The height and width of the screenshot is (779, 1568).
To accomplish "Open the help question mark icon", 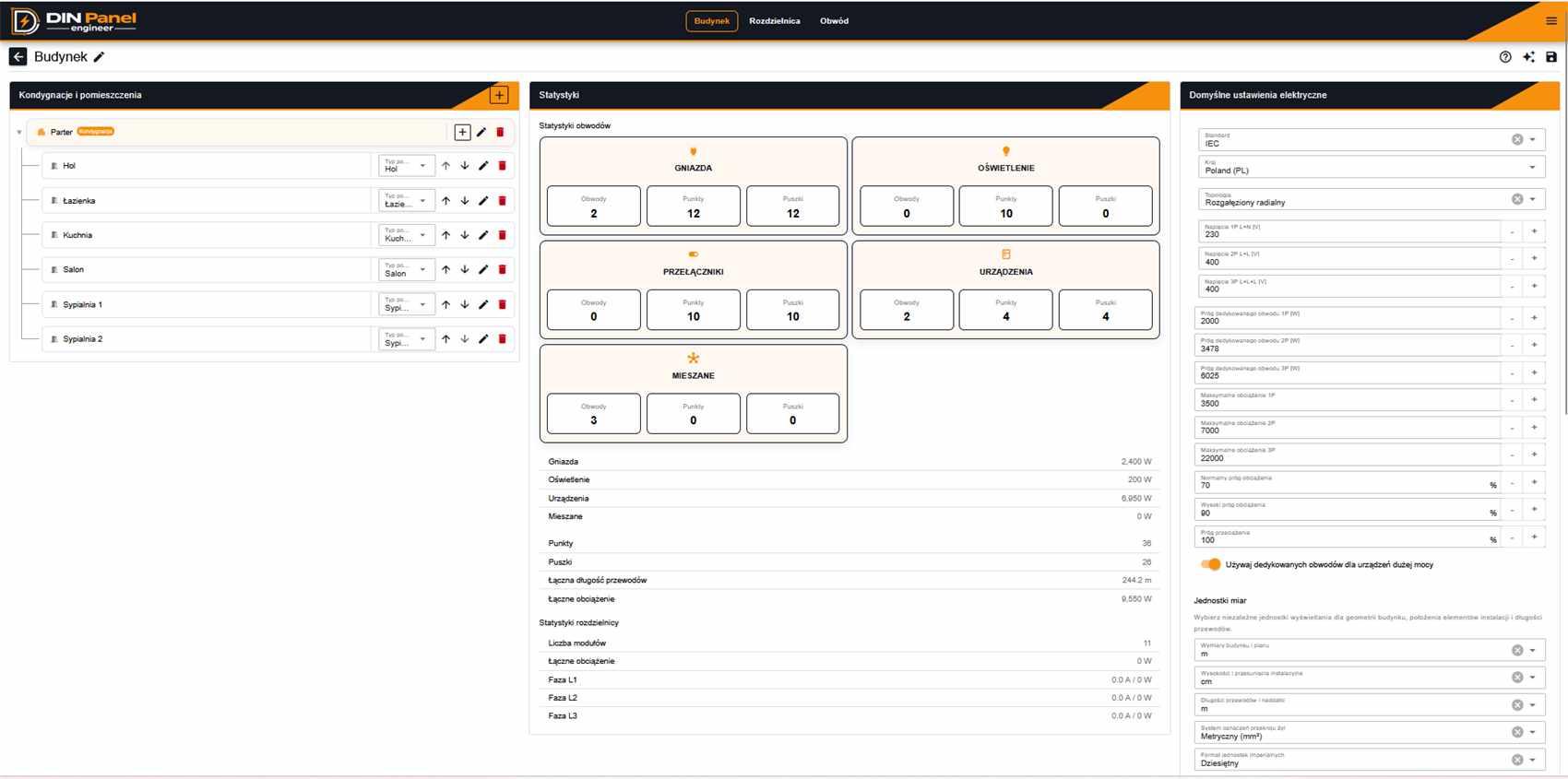I will pos(1505,57).
